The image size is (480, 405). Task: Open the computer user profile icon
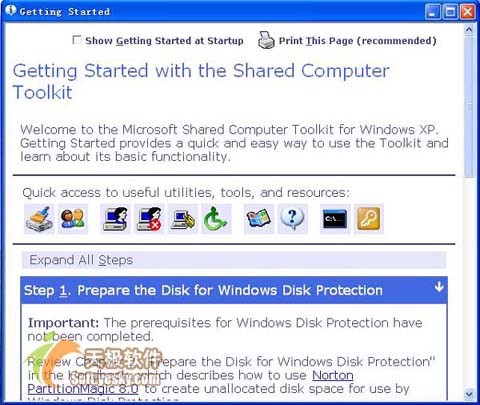(x=115, y=219)
